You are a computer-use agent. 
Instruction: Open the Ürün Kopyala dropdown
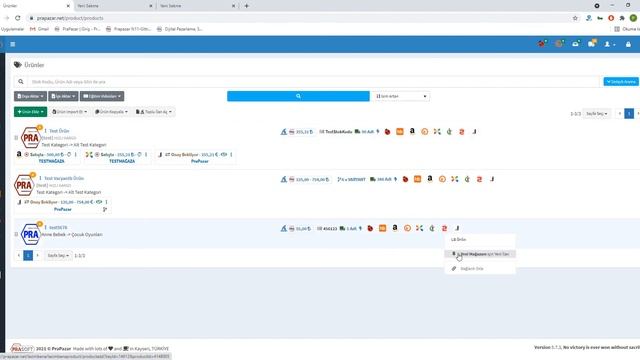111,111
